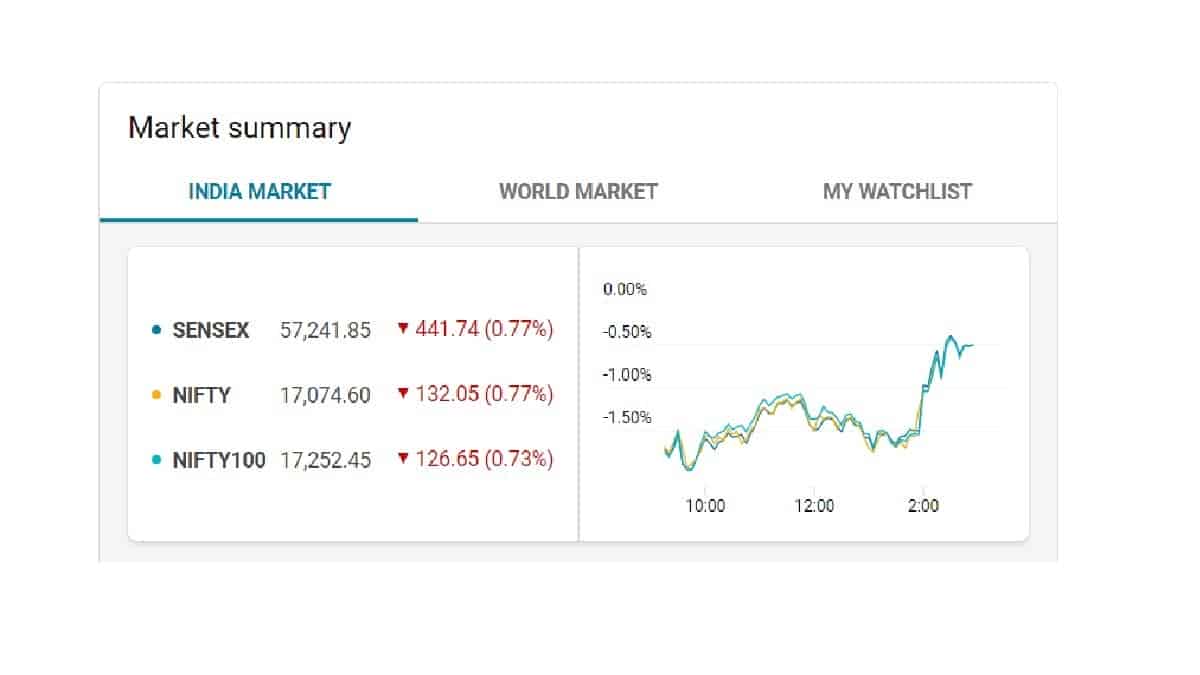This screenshot has width=1200, height=675.
Task: Click the Market summary heading
Action: pyautogui.click(x=240, y=128)
